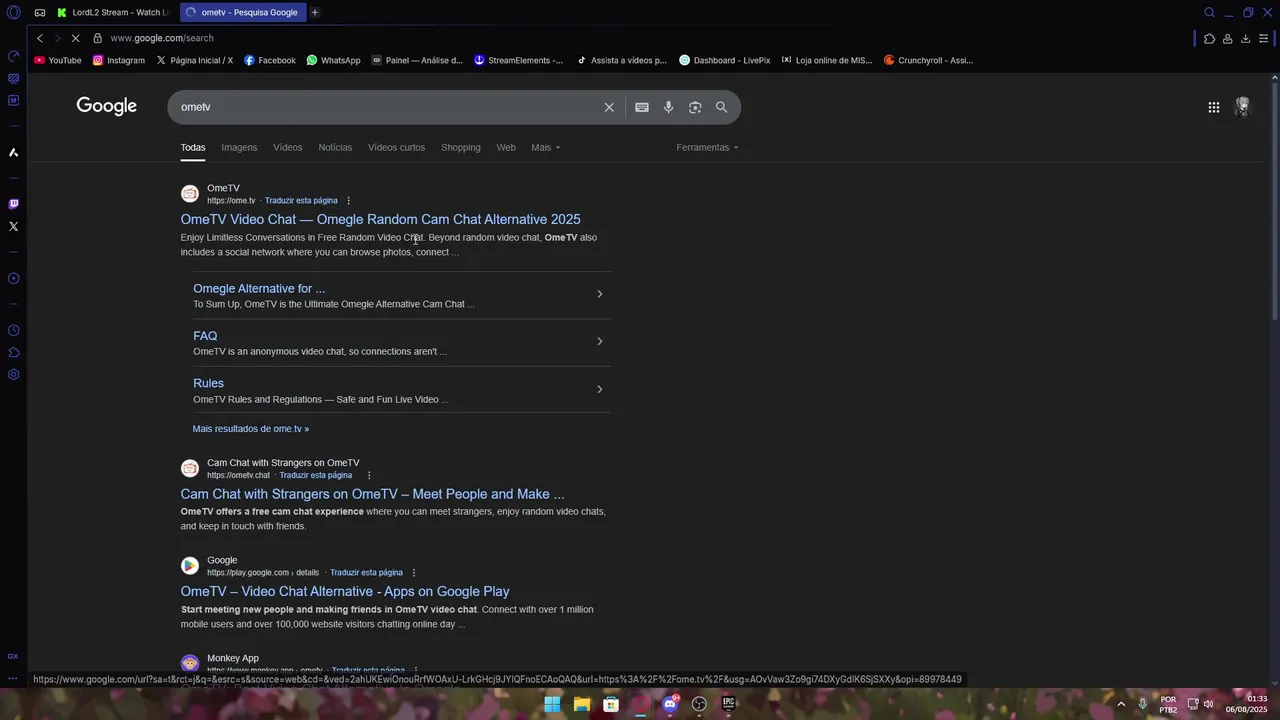This screenshot has height=720, width=1280.
Task: Open the GX Mods sidebar icon
Action: click(x=13, y=100)
